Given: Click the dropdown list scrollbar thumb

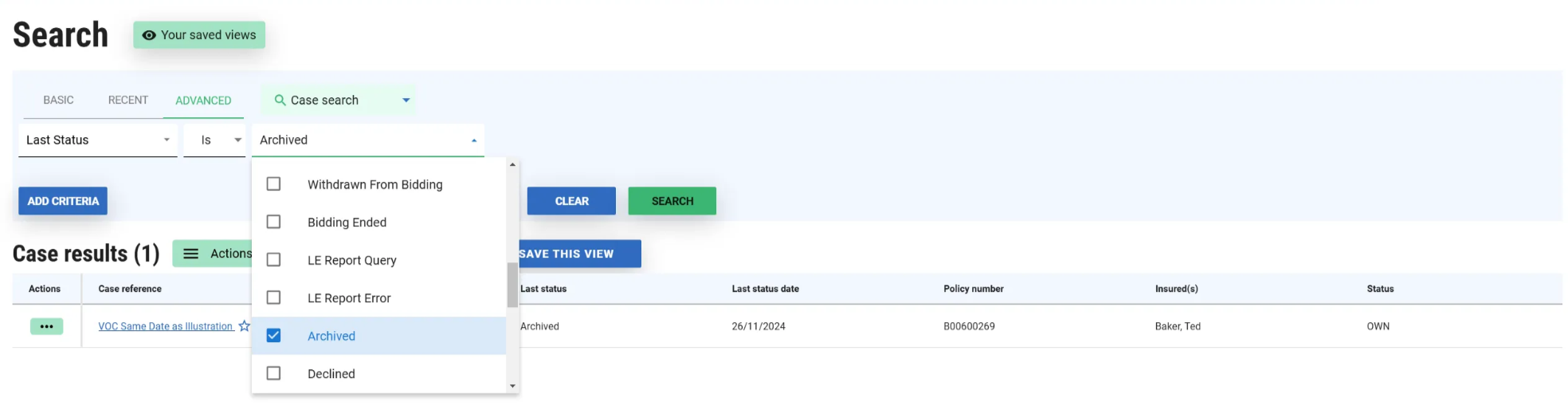Looking at the screenshot, I should click(512, 285).
